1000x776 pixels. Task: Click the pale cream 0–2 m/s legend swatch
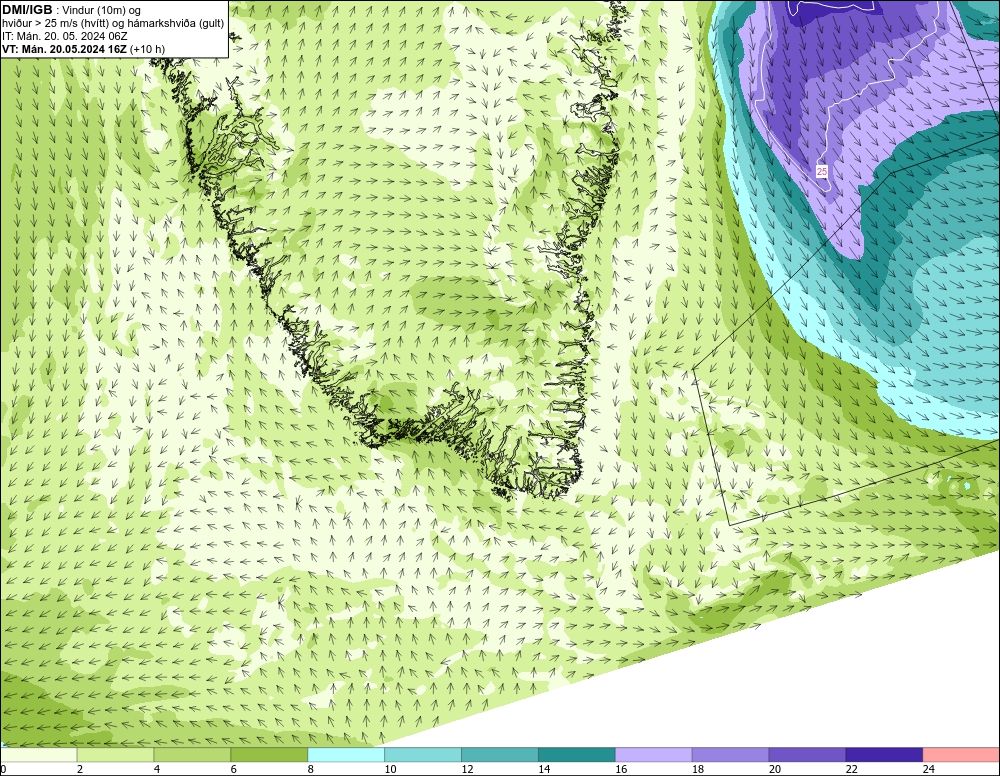(x=39, y=755)
